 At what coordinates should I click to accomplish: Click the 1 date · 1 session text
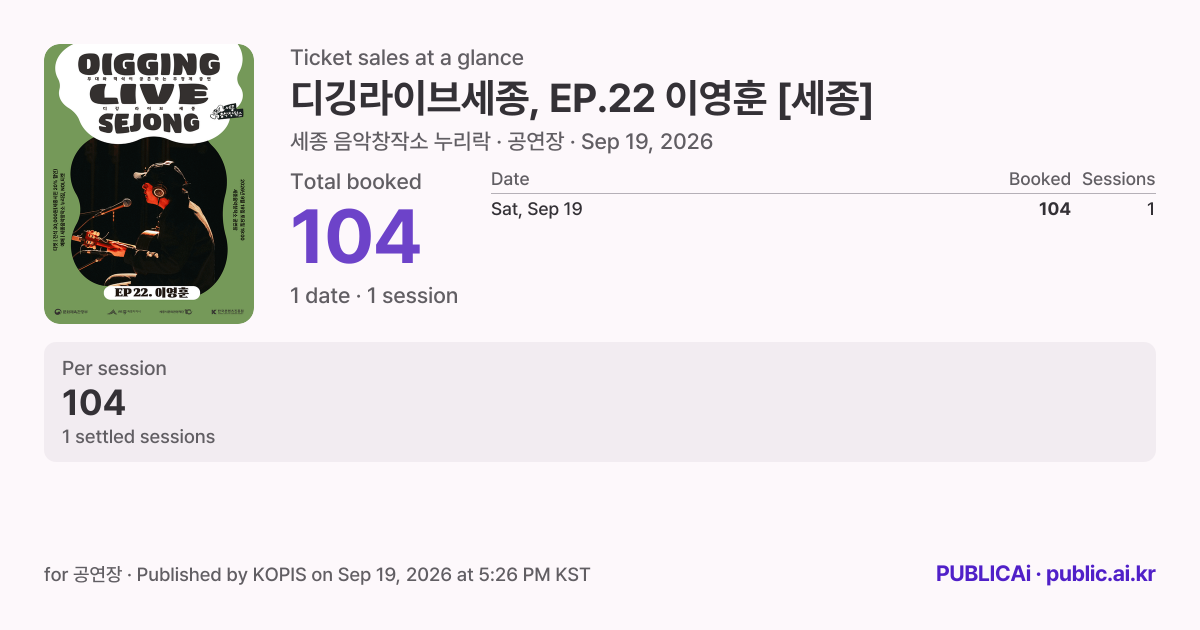pos(374,296)
